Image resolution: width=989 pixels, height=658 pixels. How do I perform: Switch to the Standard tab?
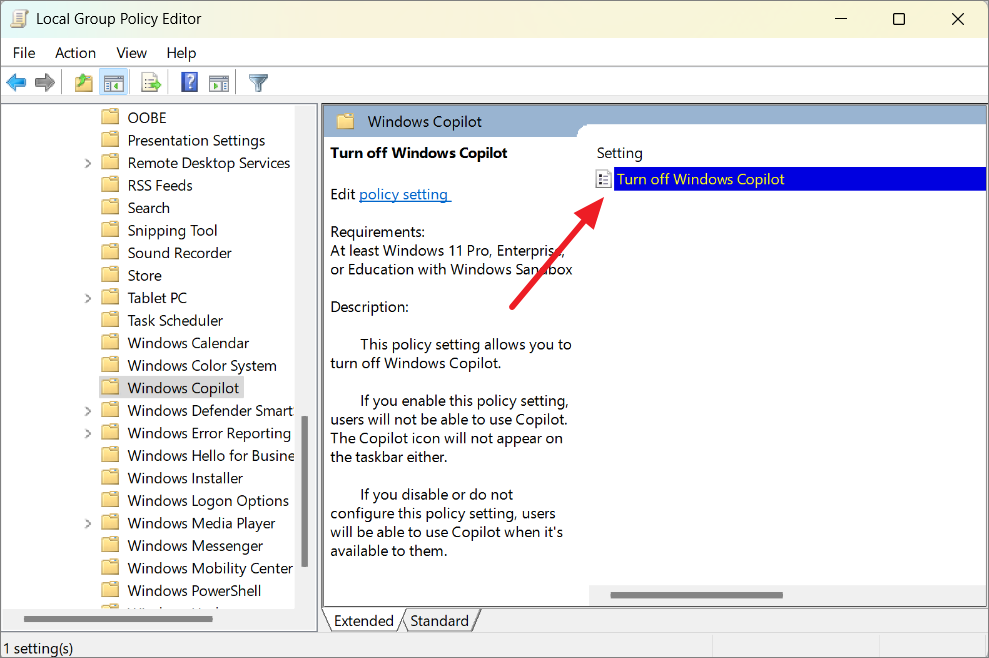click(x=440, y=621)
